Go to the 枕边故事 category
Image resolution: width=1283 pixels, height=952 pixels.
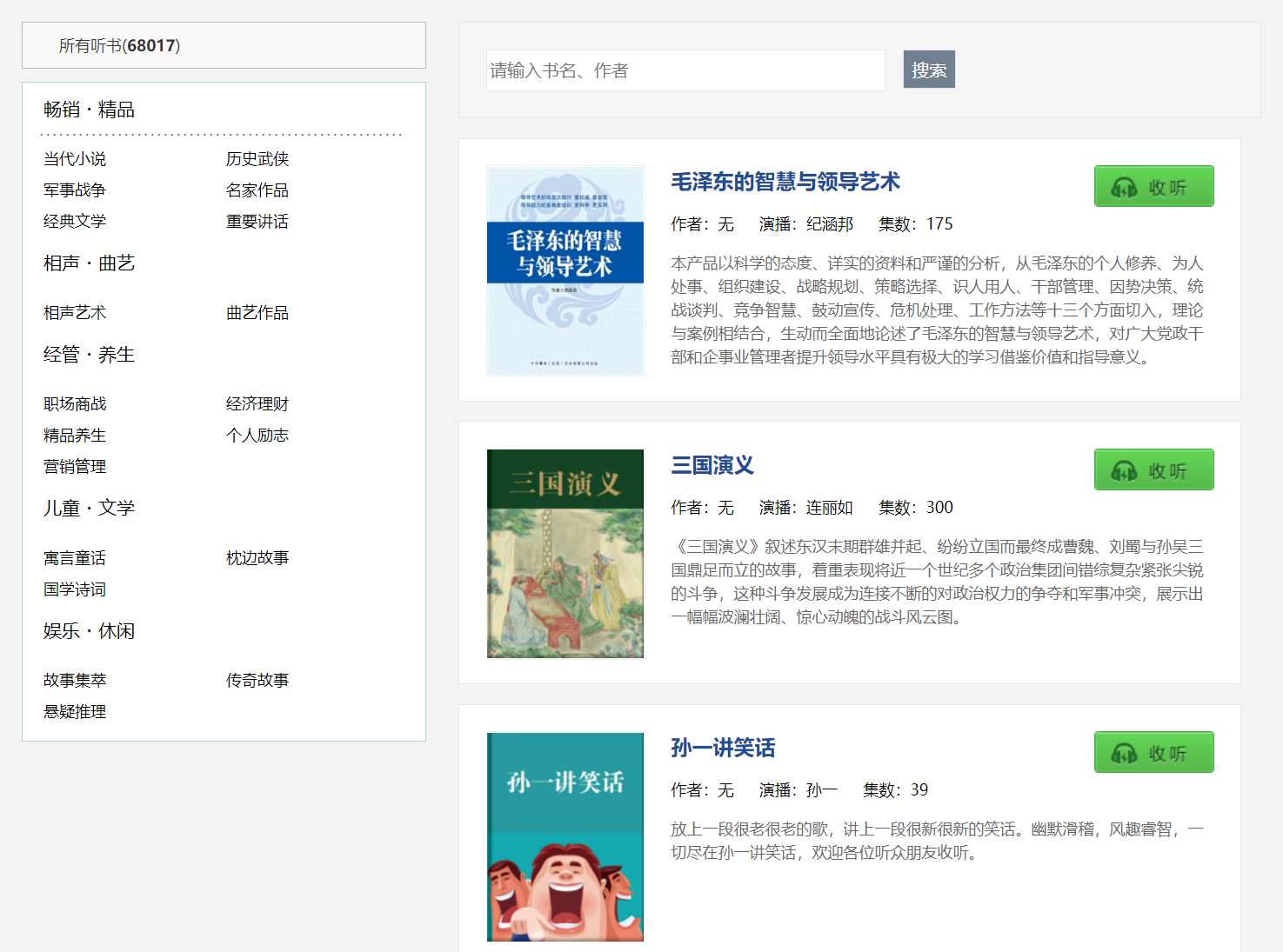[257, 558]
